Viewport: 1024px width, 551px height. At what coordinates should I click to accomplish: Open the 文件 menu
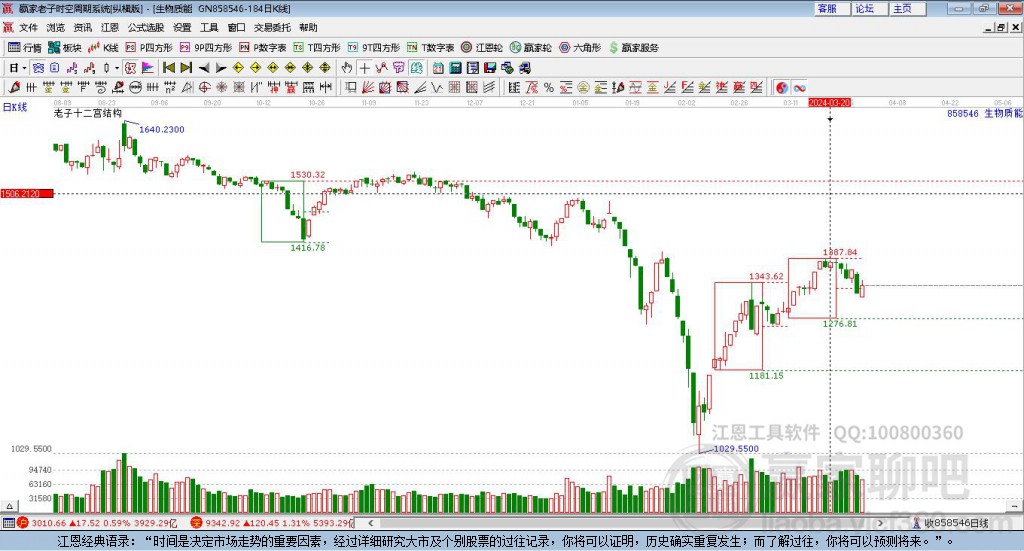click(x=28, y=27)
